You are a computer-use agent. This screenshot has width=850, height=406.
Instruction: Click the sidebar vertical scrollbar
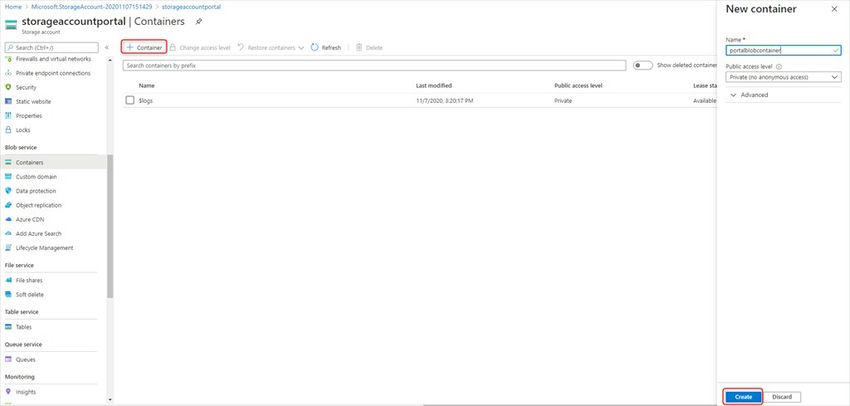pos(110,227)
